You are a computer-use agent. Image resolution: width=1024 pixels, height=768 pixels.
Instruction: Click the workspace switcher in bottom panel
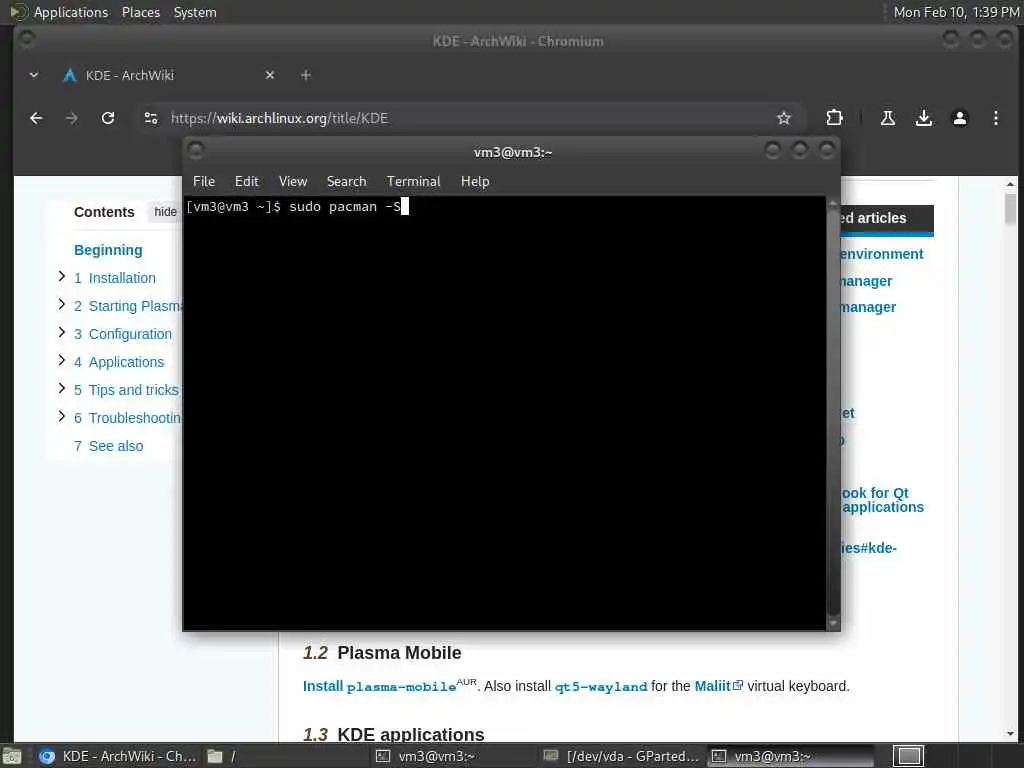tap(908, 756)
